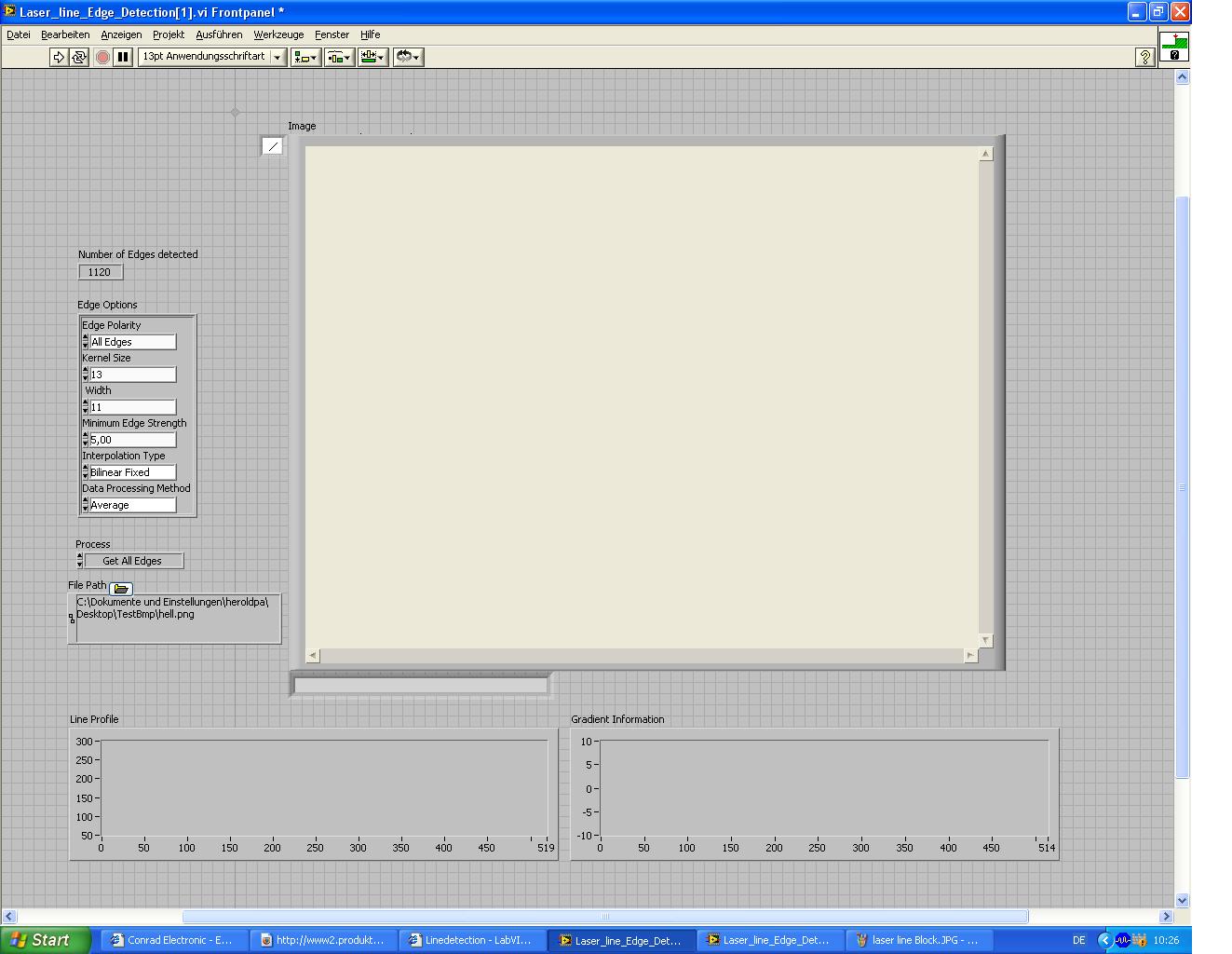This screenshot has height=954, width=1232.
Task: Switch to the http://www2.produkt taskbar window
Action: point(323,940)
